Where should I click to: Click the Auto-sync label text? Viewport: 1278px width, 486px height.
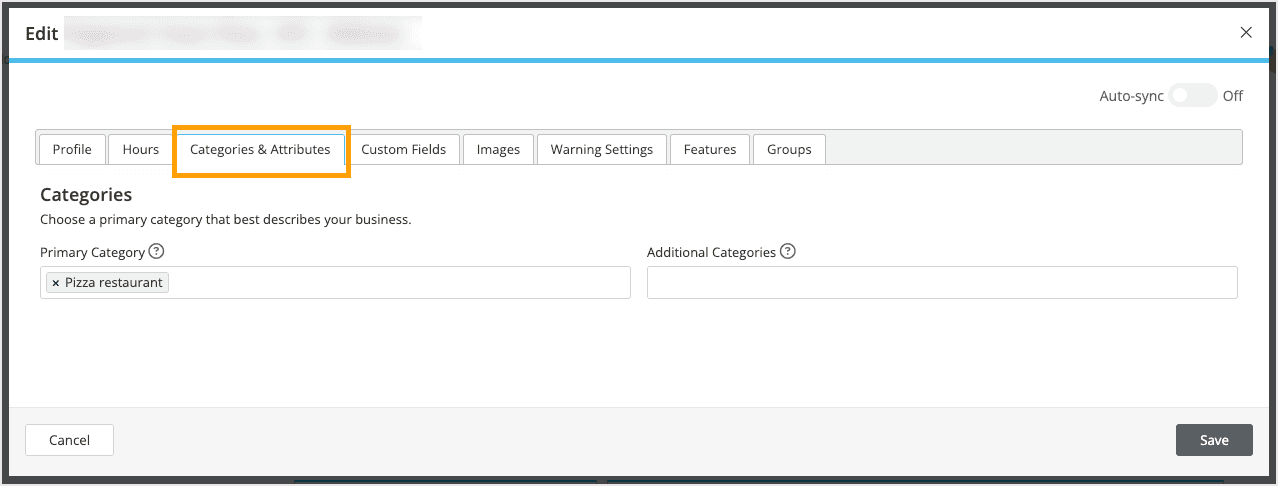[1131, 96]
